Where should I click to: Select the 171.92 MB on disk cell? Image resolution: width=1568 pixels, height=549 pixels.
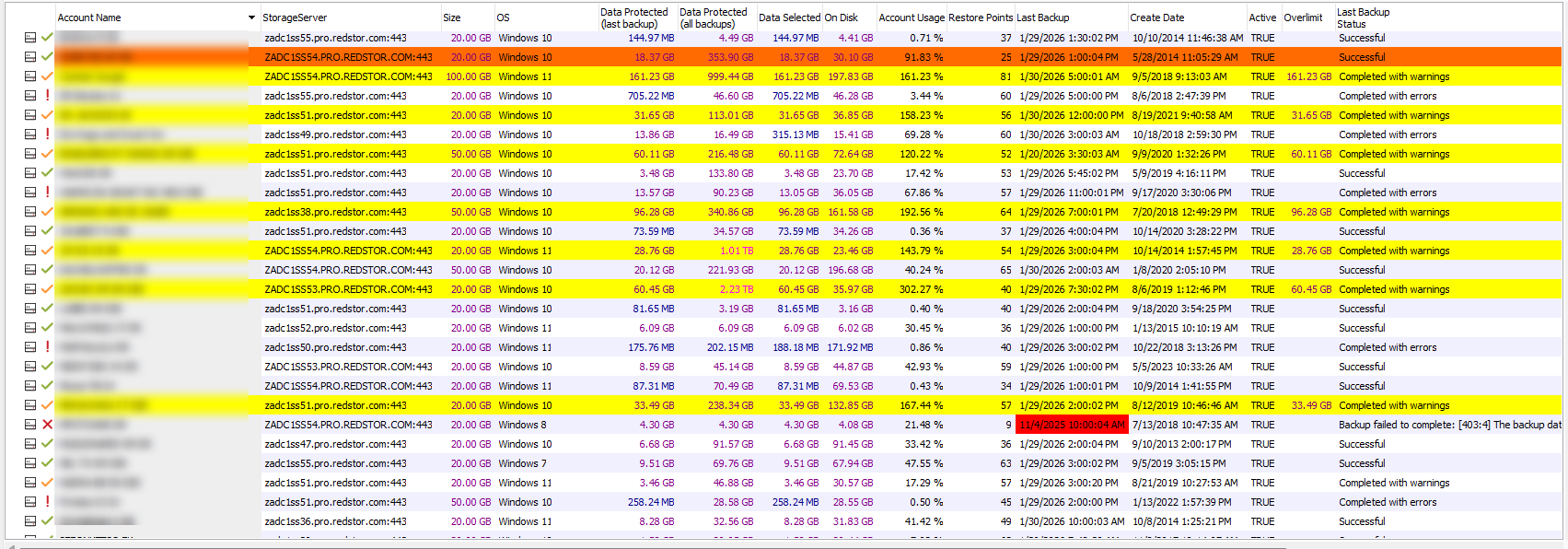849,347
